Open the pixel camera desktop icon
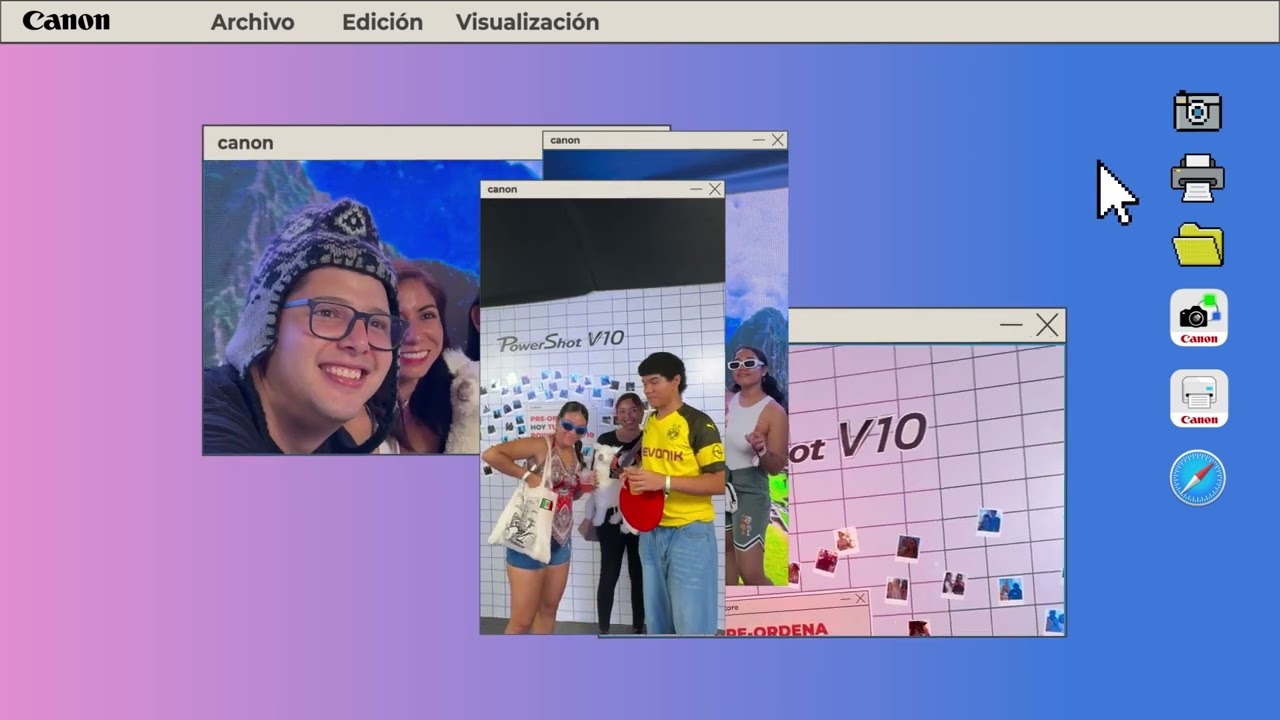The width and height of the screenshot is (1280, 720). (x=1197, y=110)
